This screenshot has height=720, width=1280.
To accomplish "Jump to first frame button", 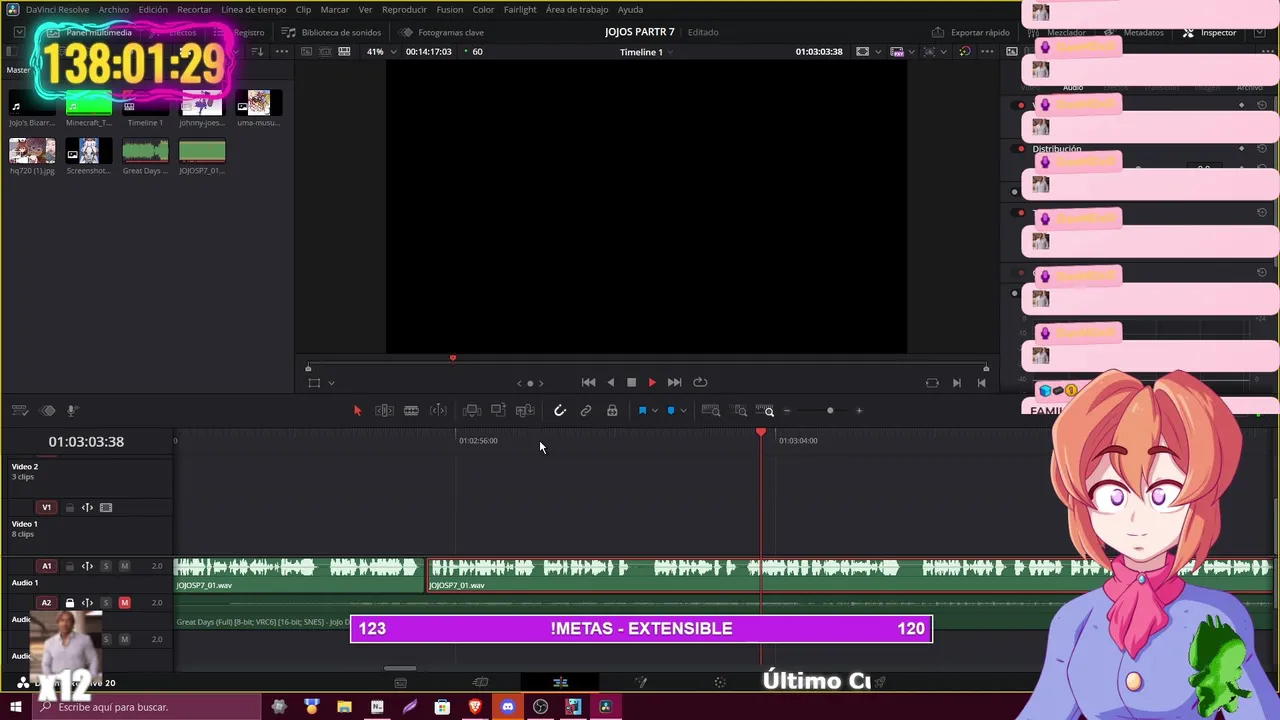I will coord(588,382).
